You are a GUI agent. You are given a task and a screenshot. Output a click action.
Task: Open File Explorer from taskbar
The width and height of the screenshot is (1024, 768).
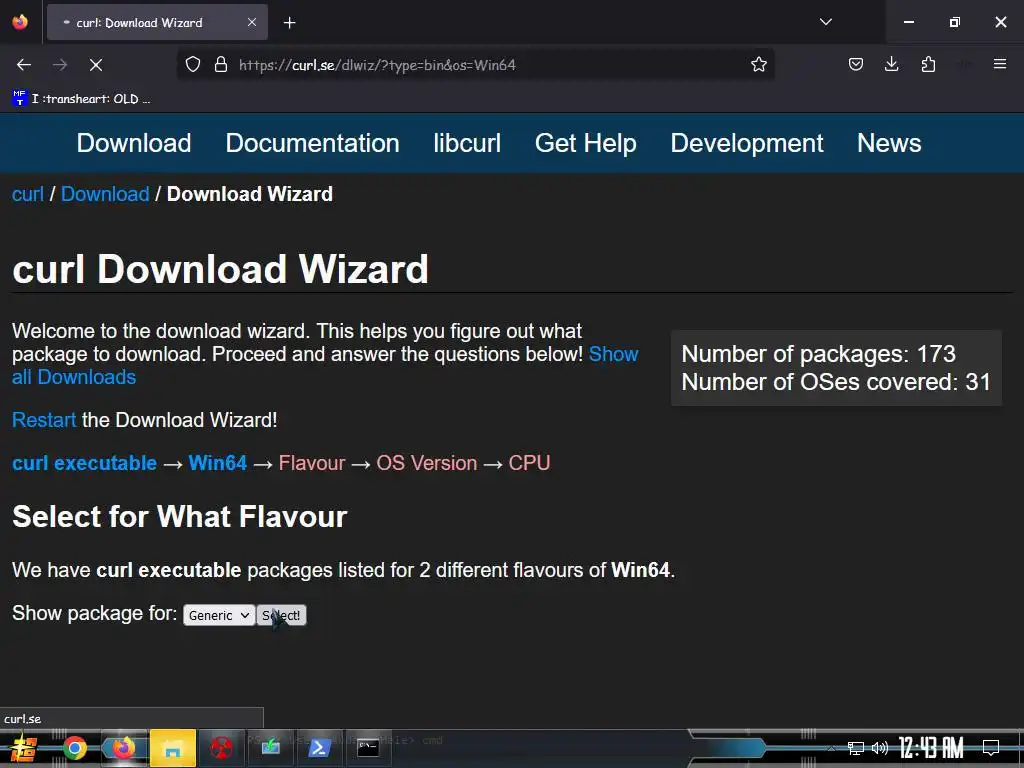pos(172,748)
